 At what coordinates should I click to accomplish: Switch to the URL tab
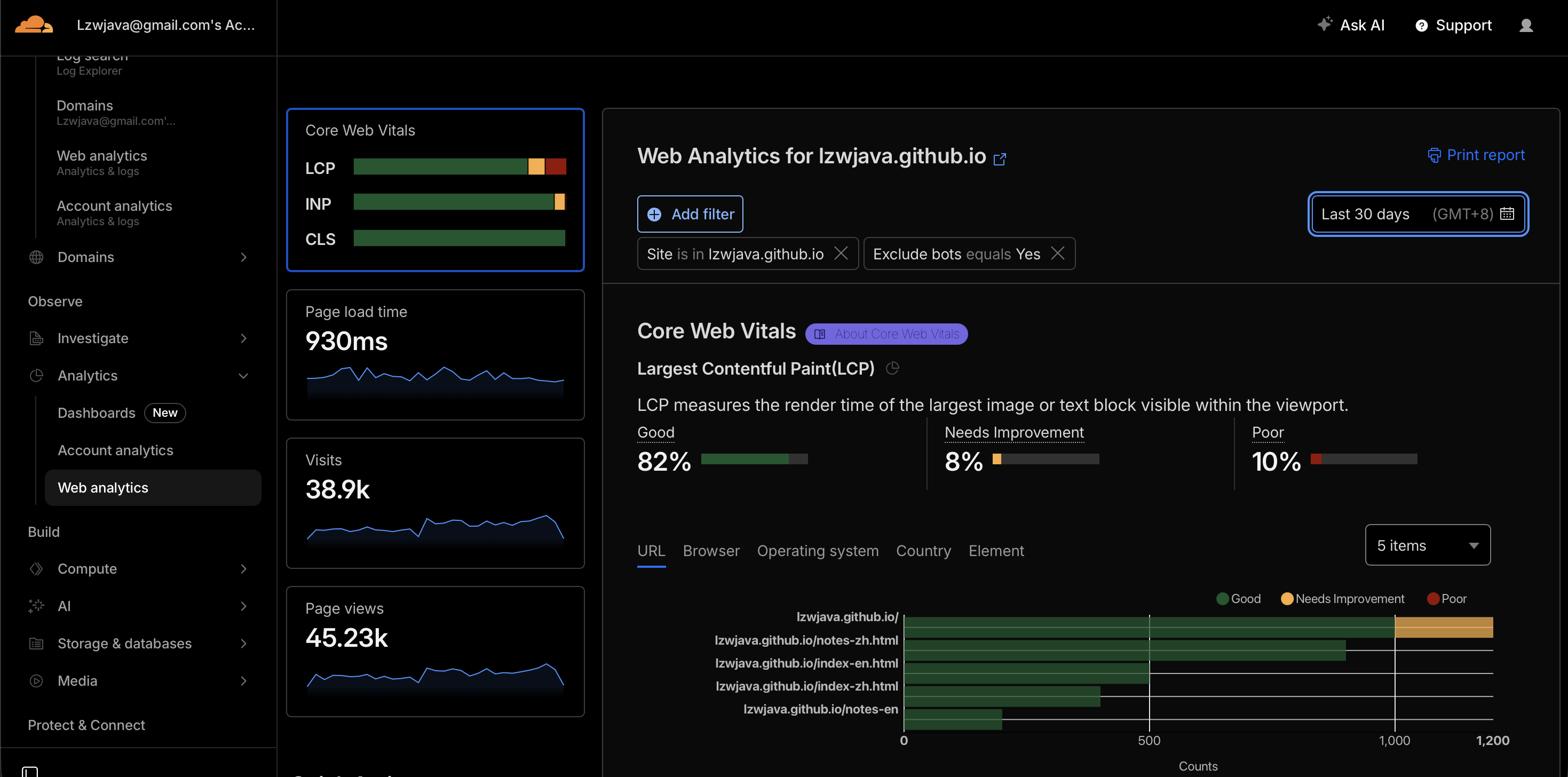(x=651, y=551)
